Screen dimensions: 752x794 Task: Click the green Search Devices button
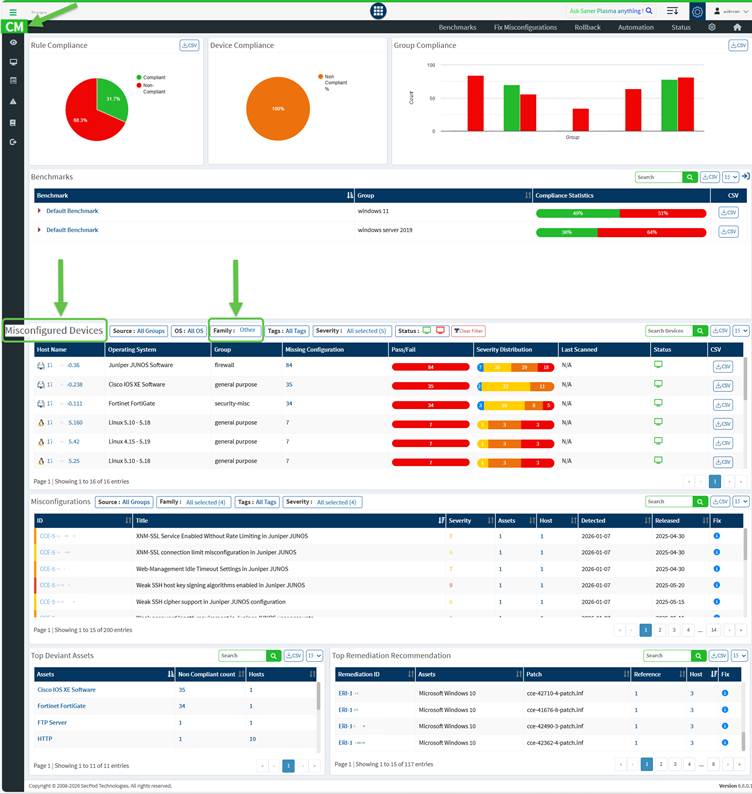(701, 331)
